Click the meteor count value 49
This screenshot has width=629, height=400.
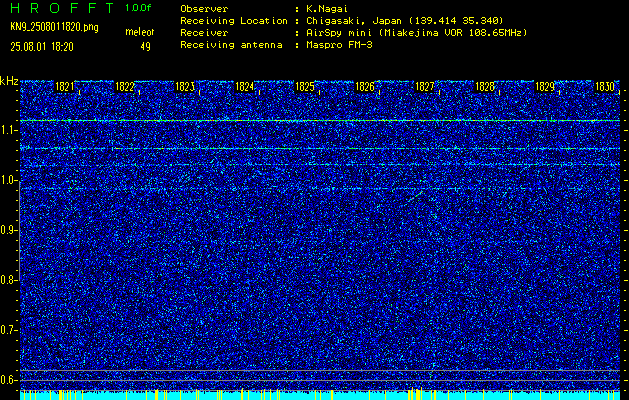145,47
